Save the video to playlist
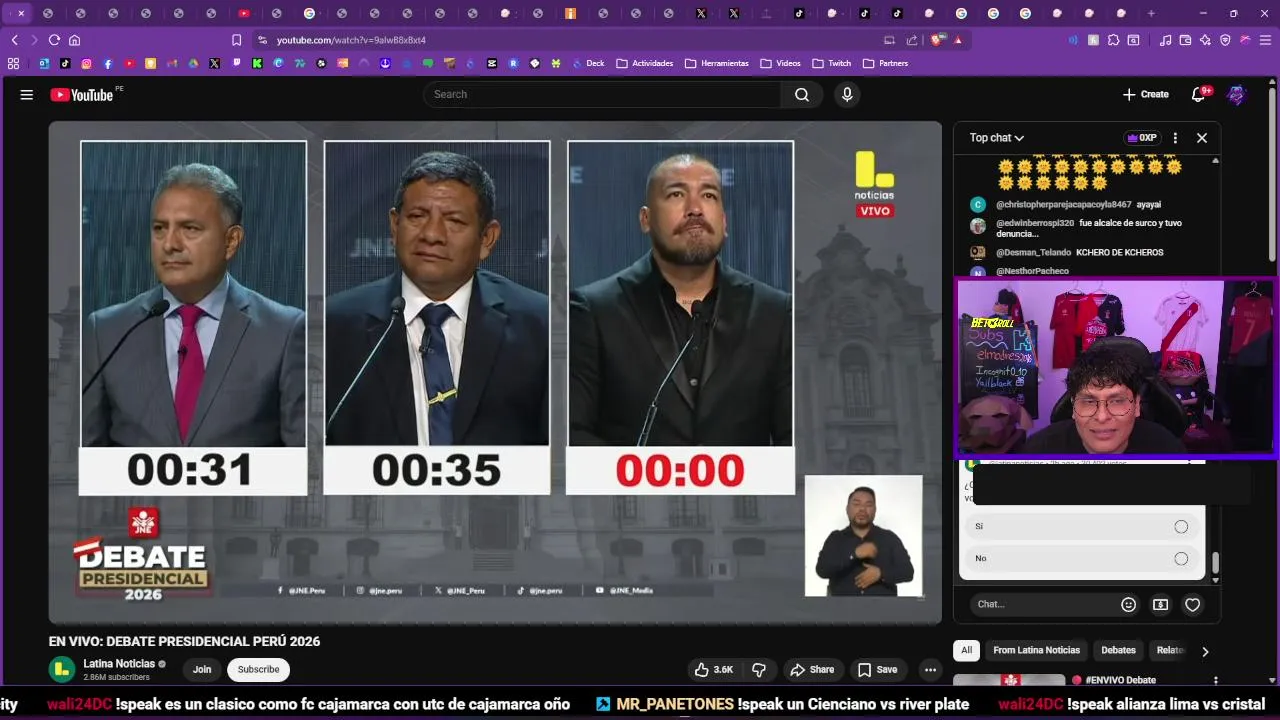This screenshot has width=1280, height=720. coord(877,669)
